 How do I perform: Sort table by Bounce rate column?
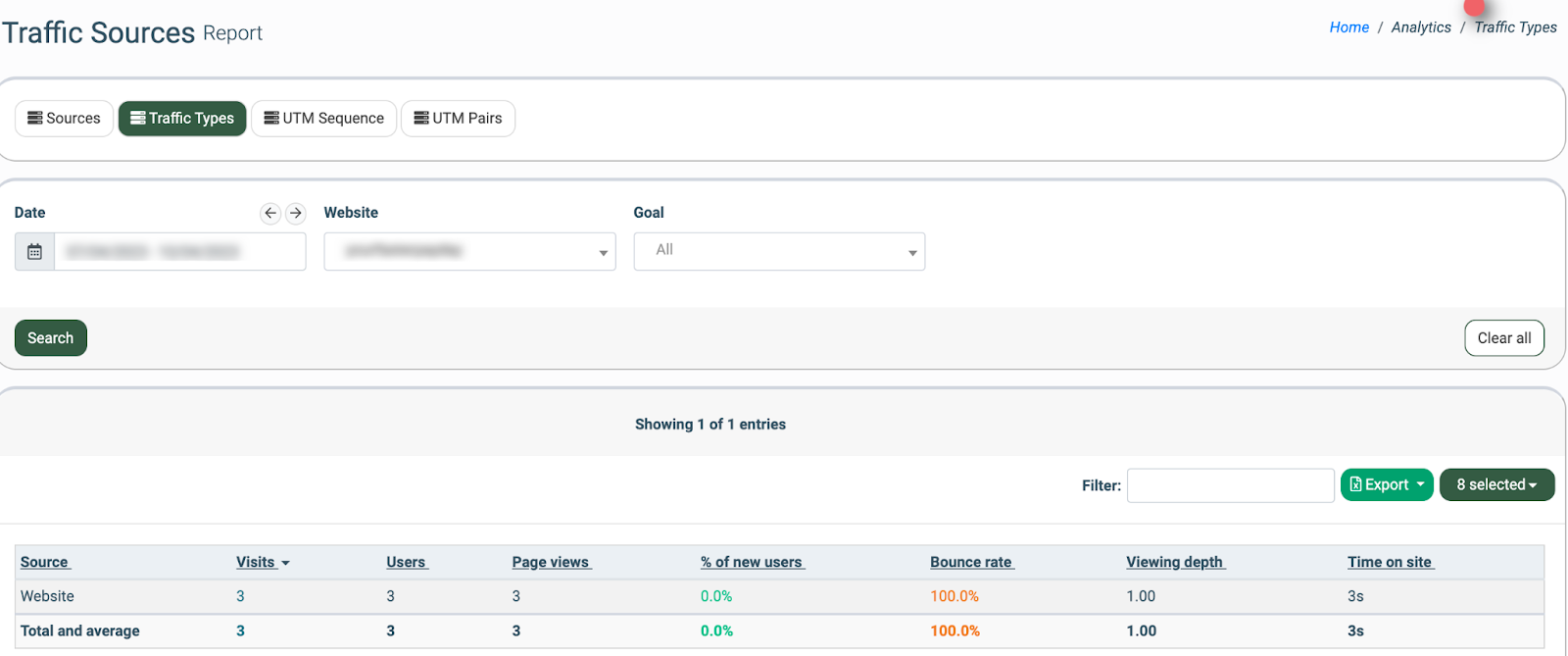970,562
